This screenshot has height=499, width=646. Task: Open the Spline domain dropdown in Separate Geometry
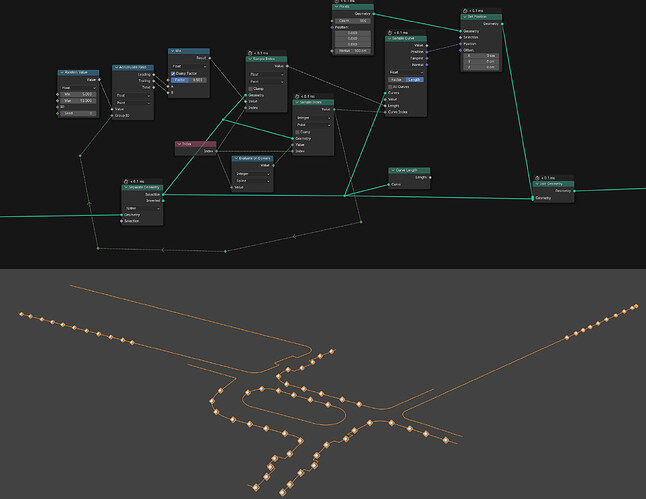tap(143, 209)
